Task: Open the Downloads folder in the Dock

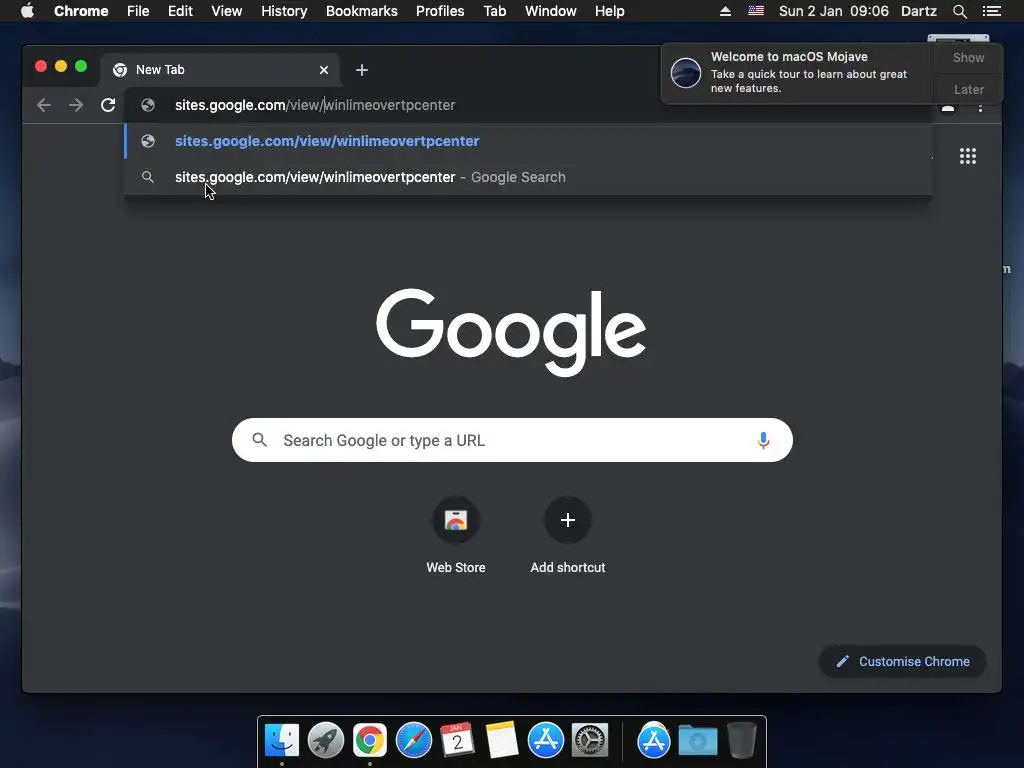Action: 697,741
